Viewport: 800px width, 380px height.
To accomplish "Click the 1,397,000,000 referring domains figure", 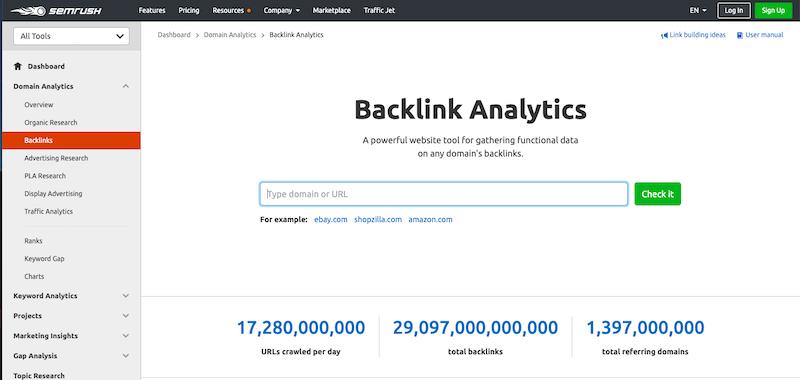I will tap(645, 328).
